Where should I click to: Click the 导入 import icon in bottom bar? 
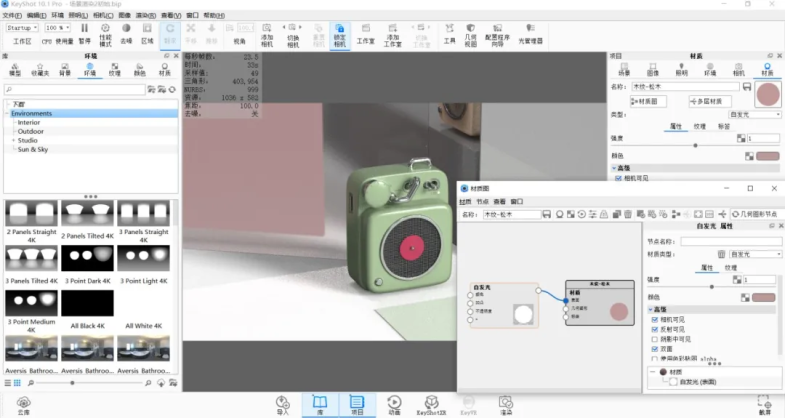(x=282, y=402)
